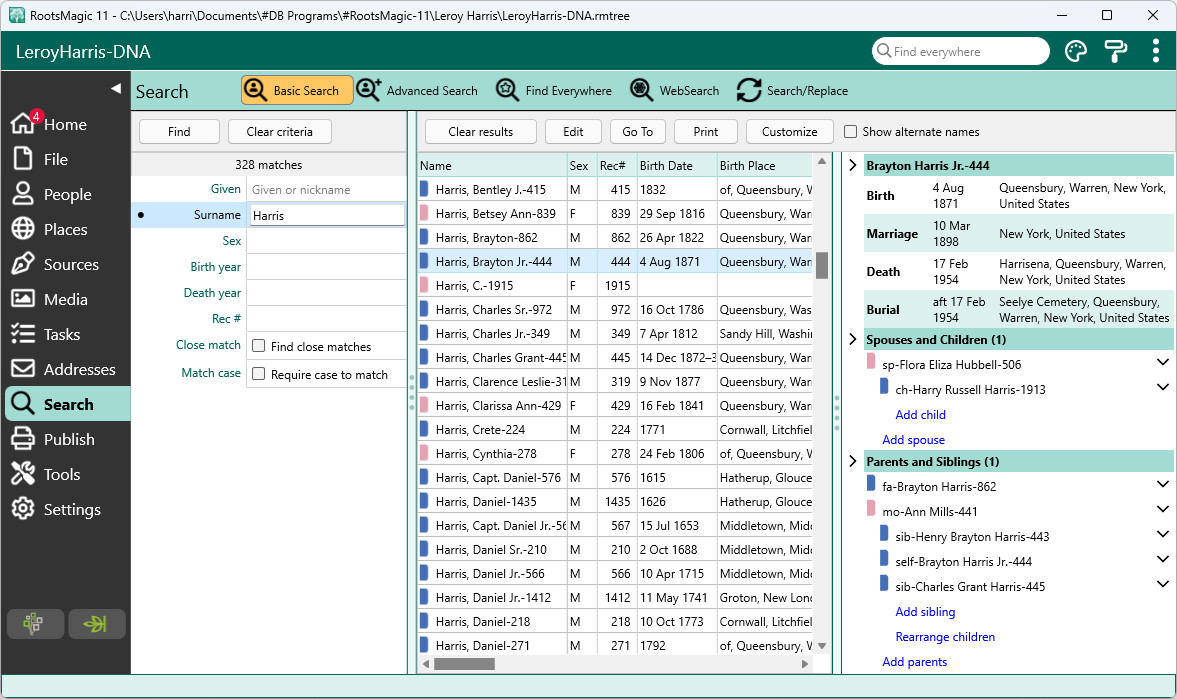
Task: Collapse the sidebar with arrow icon
Action: pyautogui.click(x=116, y=89)
